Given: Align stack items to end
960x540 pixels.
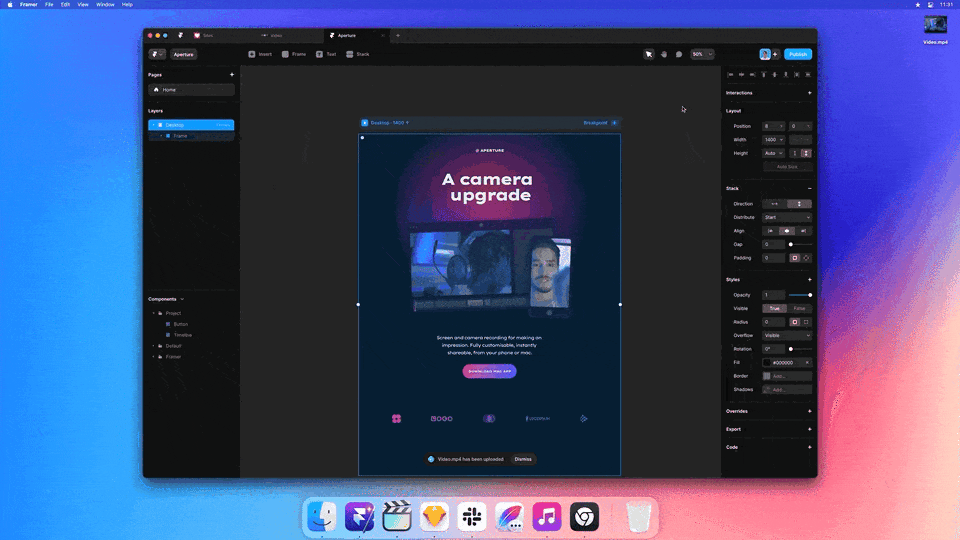Looking at the screenshot, I should (803, 231).
